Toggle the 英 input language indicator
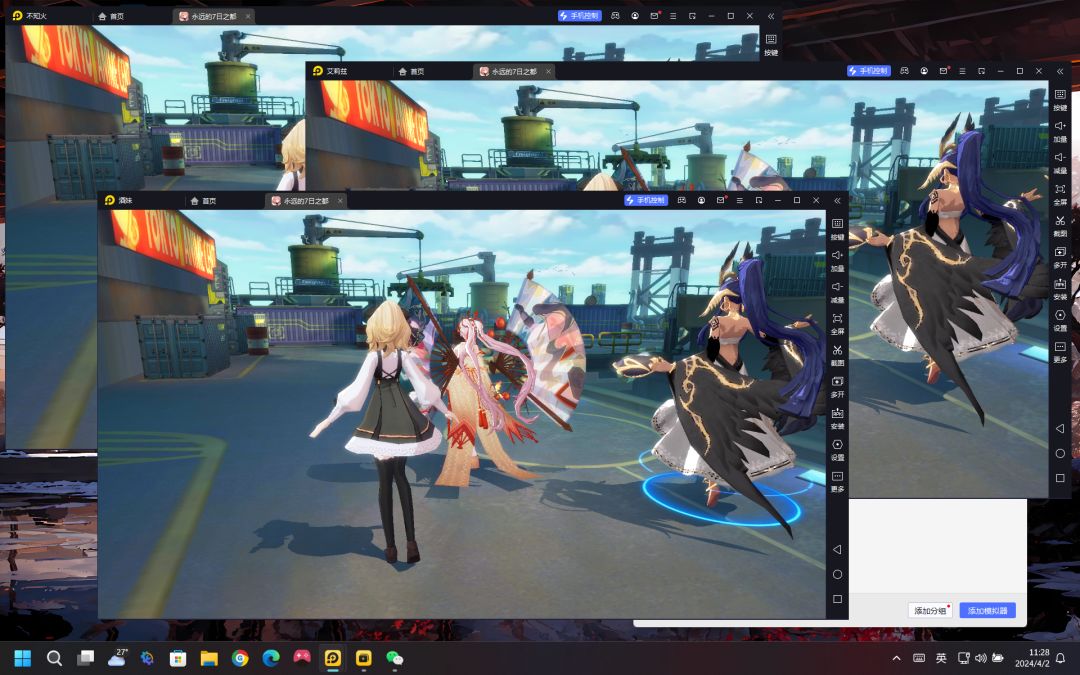This screenshot has height=675, width=1080. pos(941,658)
